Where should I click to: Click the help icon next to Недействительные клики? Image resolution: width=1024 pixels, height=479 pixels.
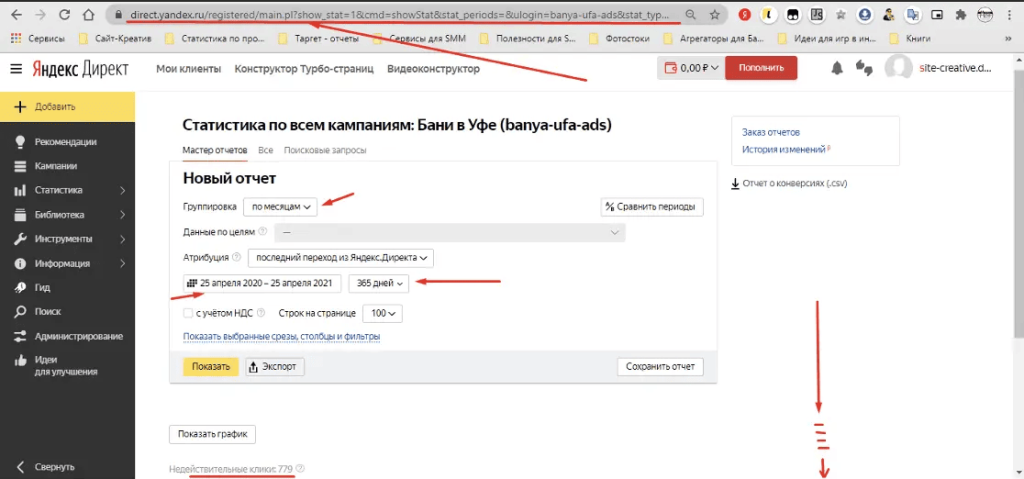pos(300,469)
